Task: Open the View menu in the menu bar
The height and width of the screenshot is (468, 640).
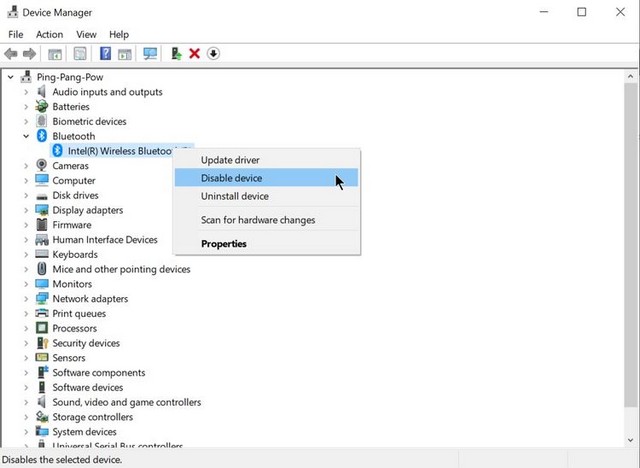Action: 86,34
